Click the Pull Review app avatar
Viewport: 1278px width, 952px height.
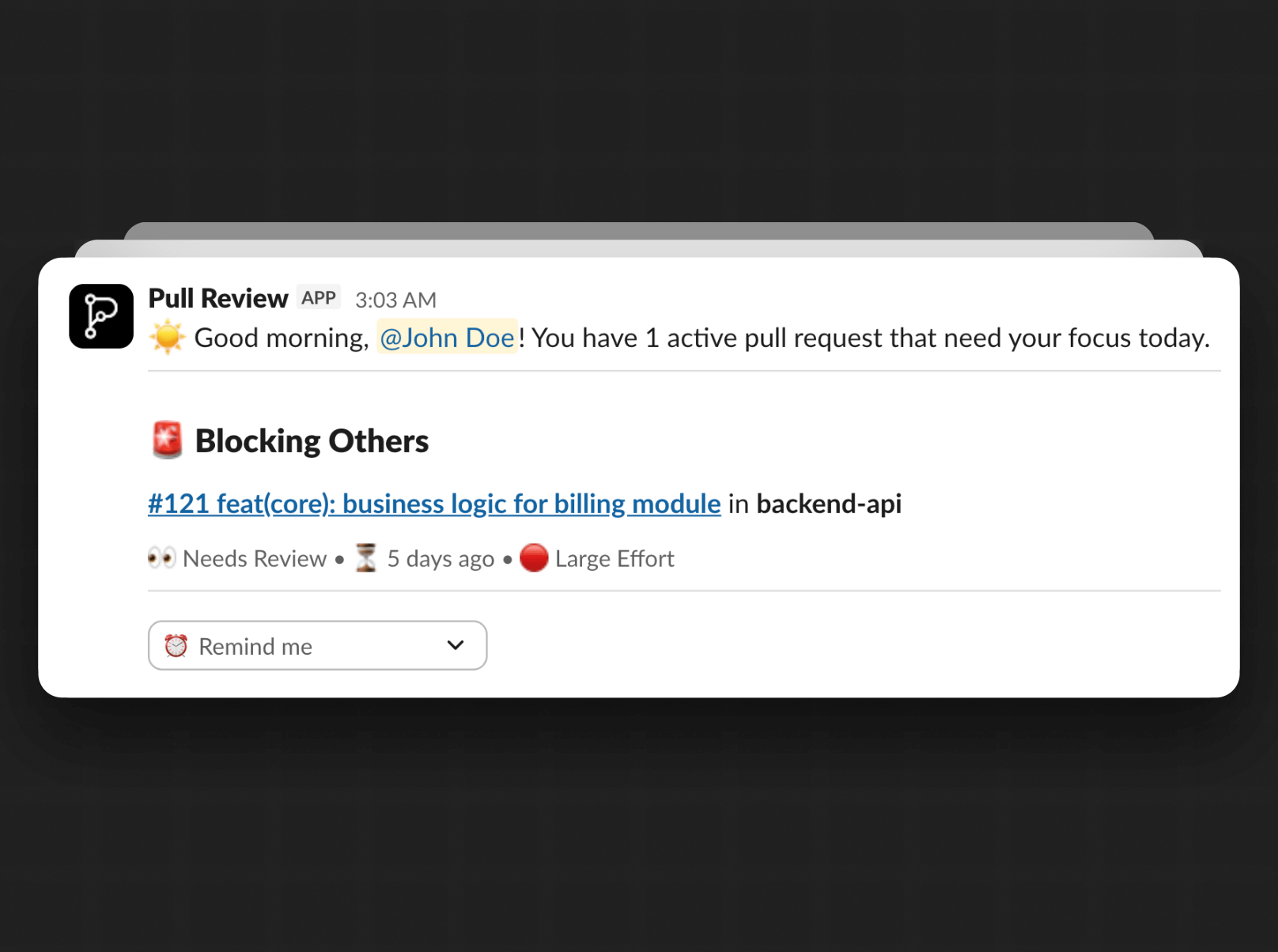coord(101,316)
